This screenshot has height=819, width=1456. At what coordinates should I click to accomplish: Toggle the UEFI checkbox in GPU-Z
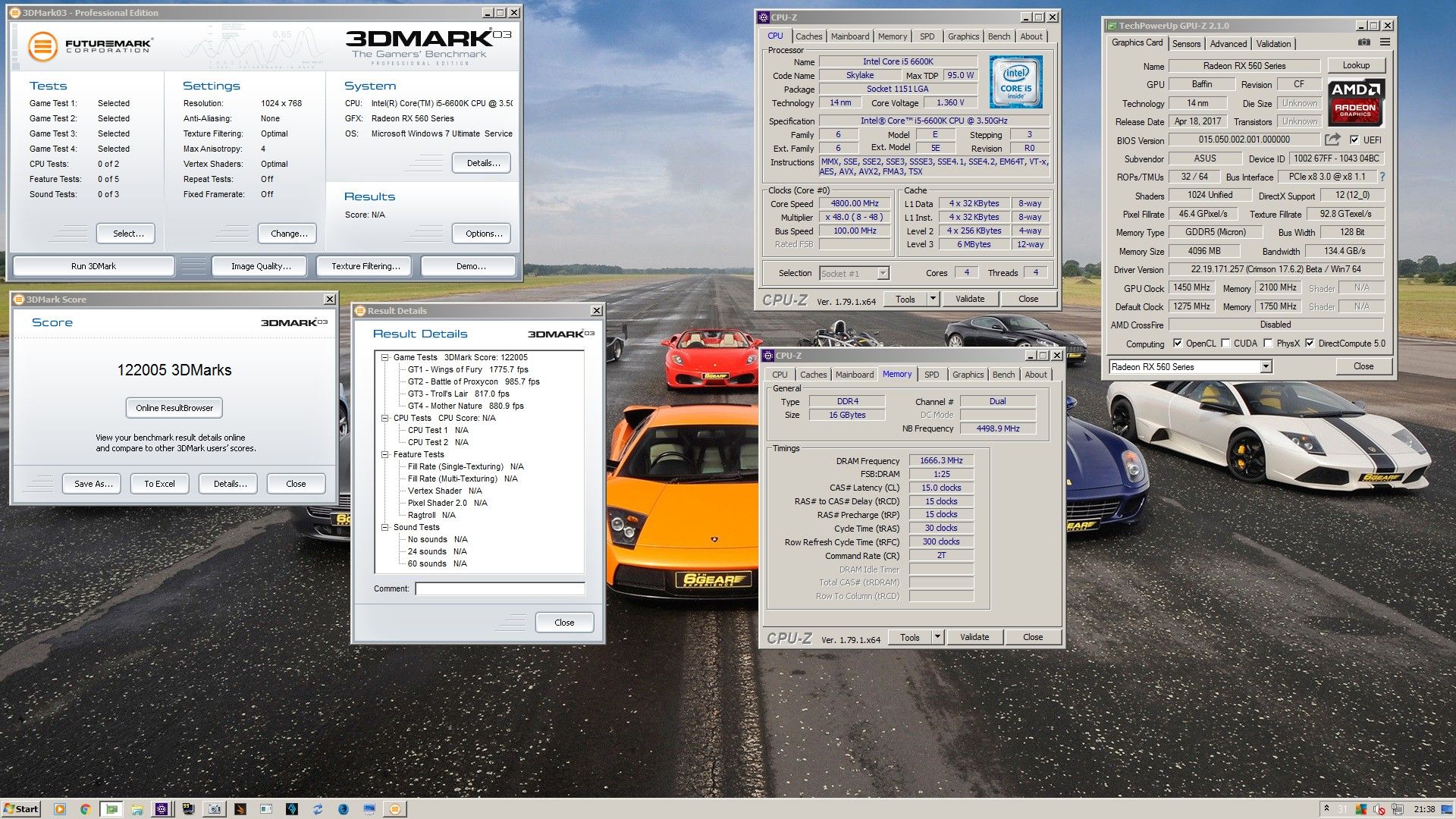pyautogui.click(x=1354, y=140)
